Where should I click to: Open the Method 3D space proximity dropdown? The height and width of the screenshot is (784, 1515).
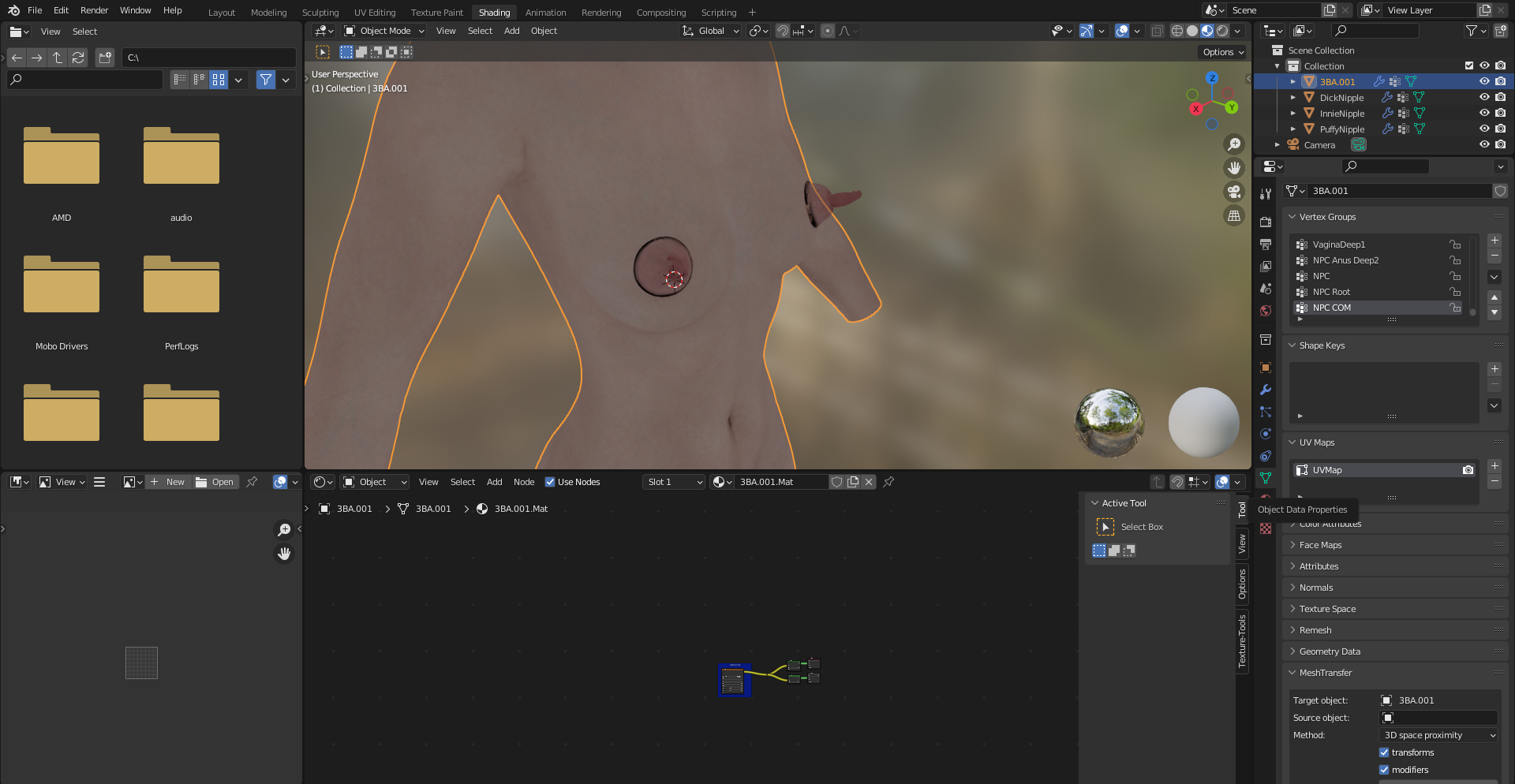[x=1438, y=735]
